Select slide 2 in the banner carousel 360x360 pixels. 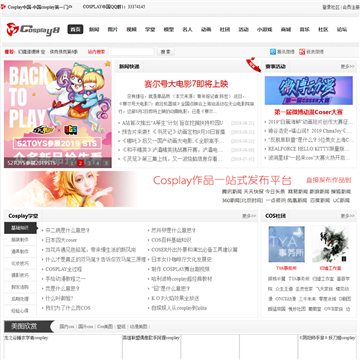[x=80, y=163]
